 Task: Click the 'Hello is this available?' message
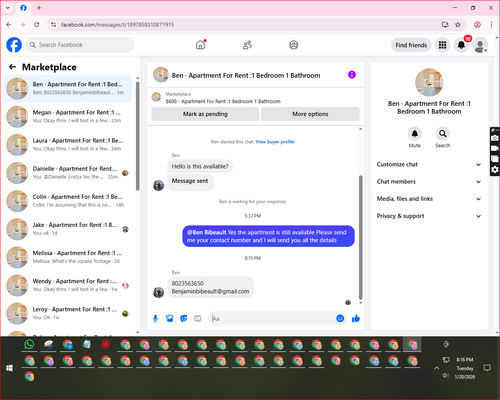(200, 166)
